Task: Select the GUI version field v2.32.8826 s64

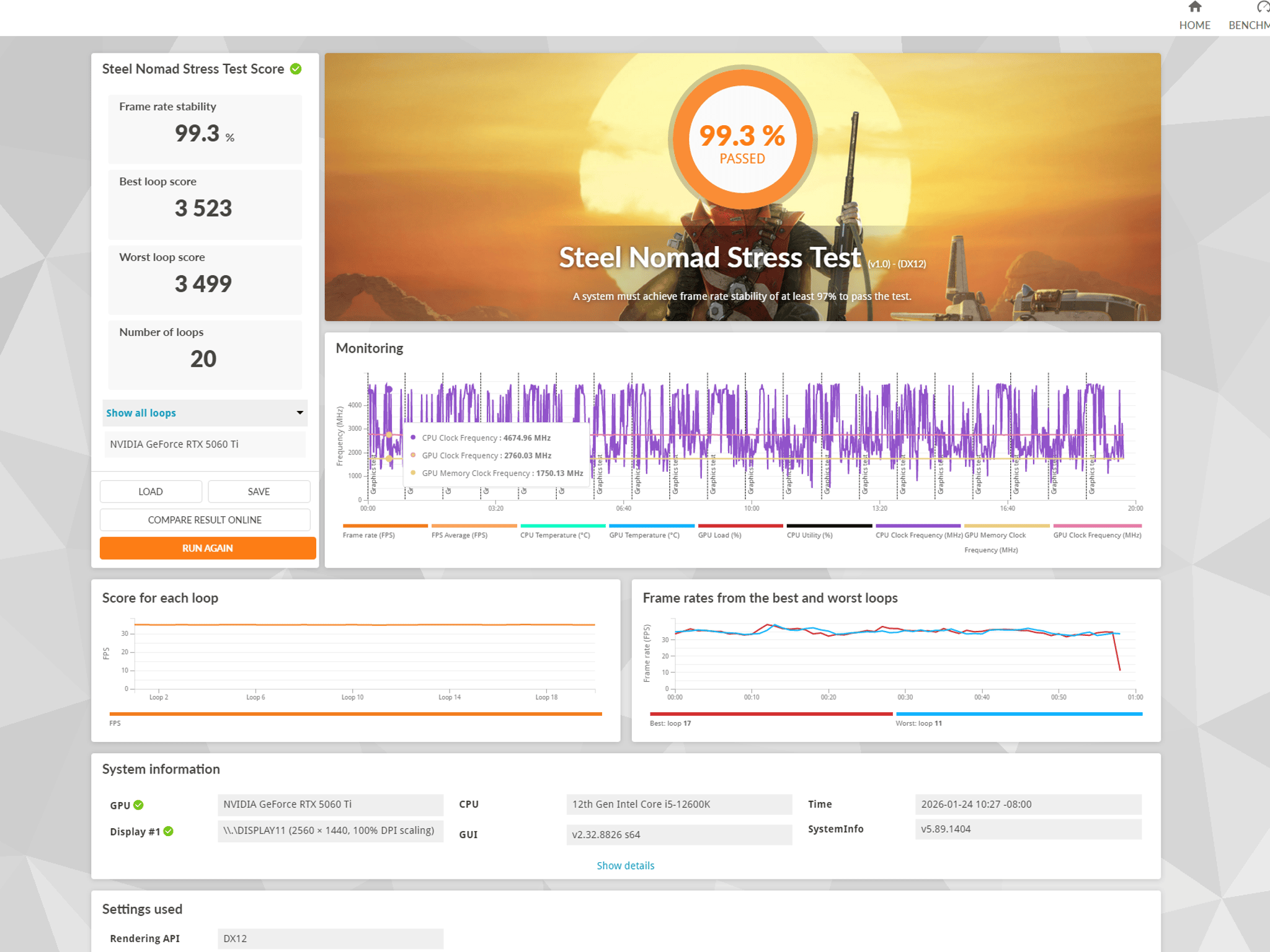Action: 679,835
